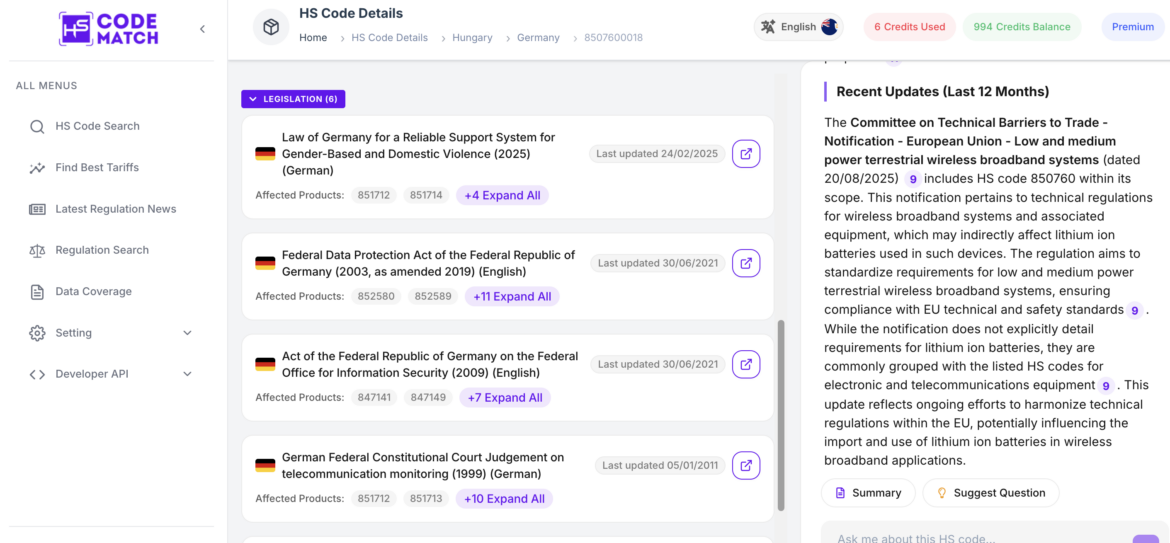Click citation 9 badge after telecommunications equipment

coord(1107,386)
